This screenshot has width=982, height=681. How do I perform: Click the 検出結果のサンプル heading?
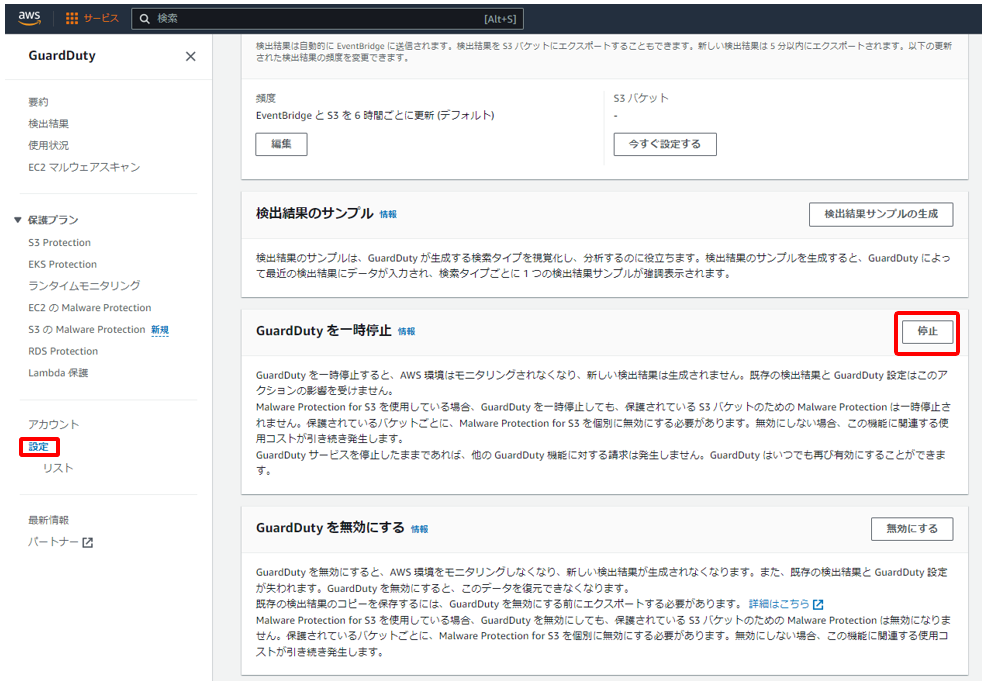314,214
